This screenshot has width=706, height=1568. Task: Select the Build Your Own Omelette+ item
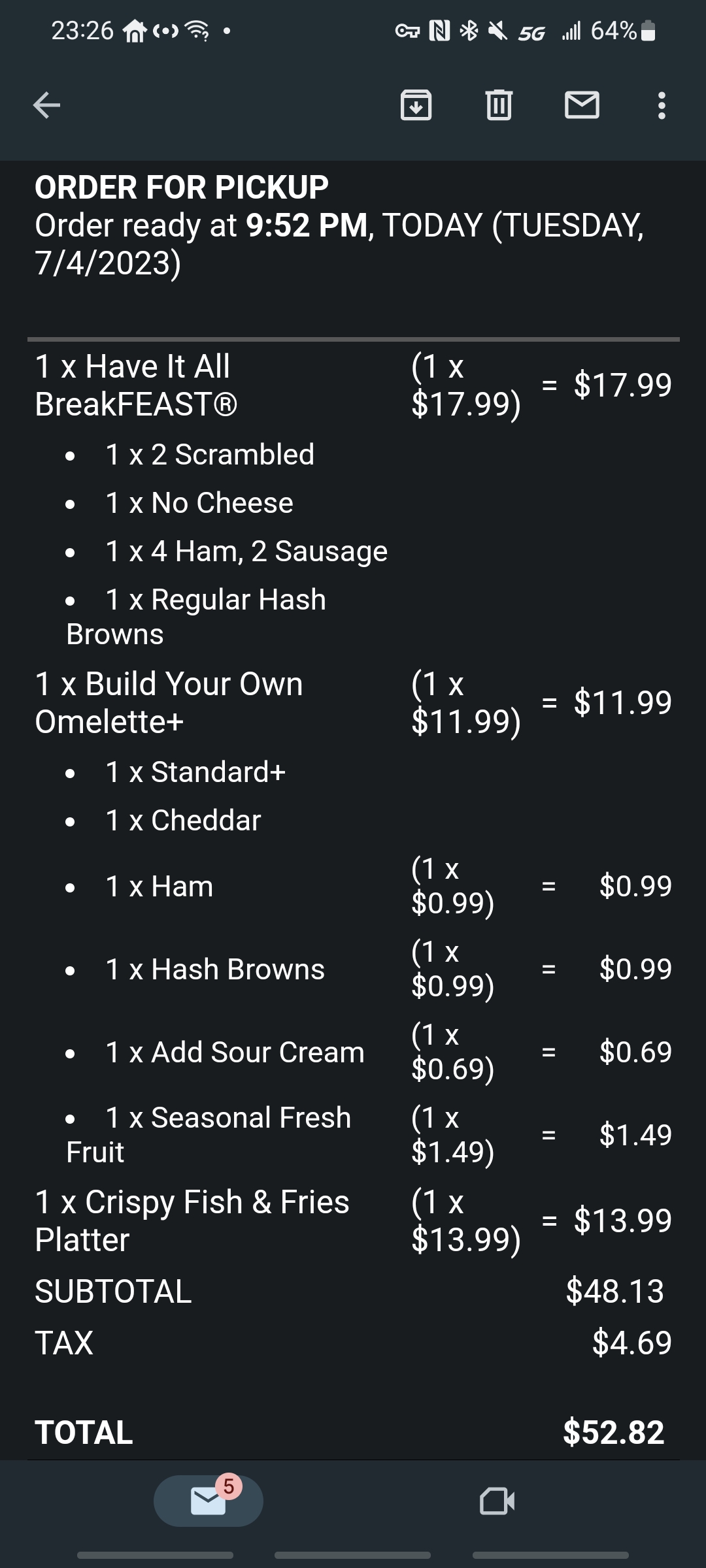(x=169, y=702)
